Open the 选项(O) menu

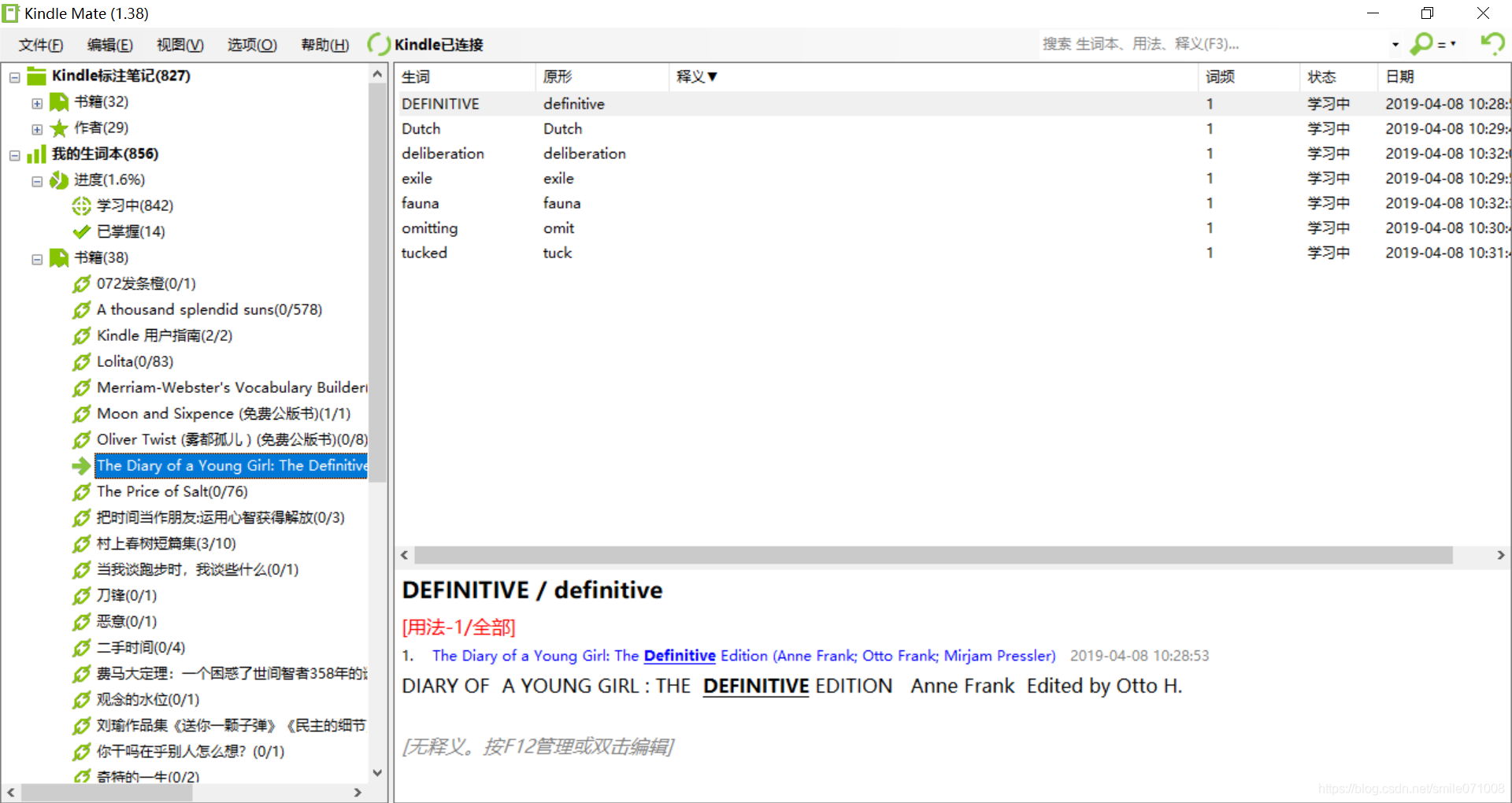click(x=252, y=45)
